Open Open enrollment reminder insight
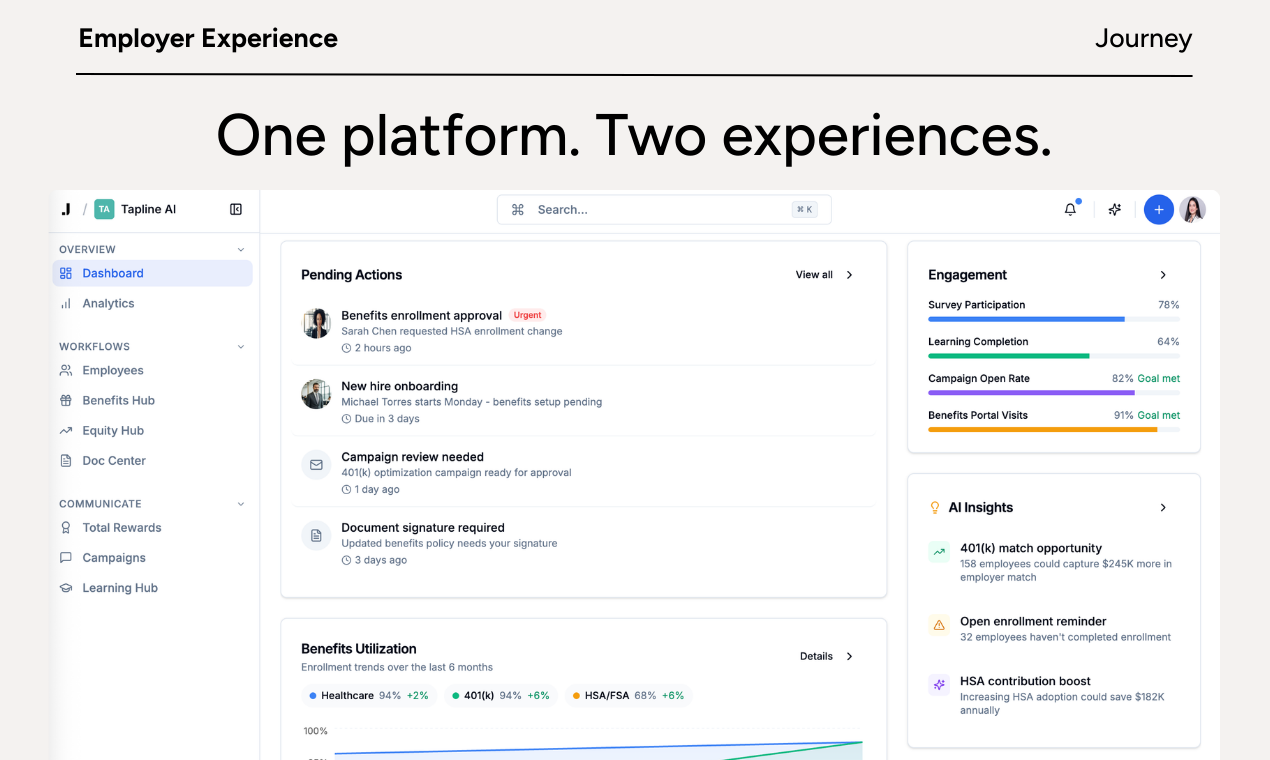1270x760 pixels. (1054, 629)
